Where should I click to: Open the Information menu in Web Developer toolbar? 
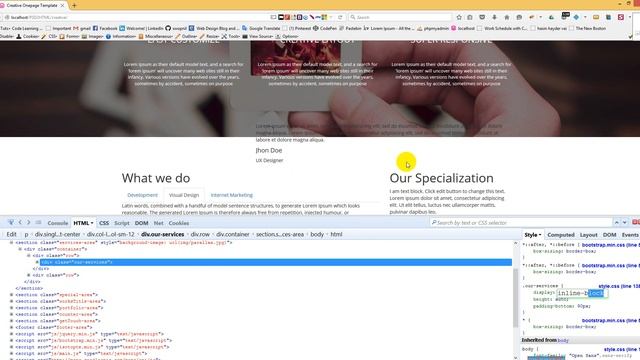click(121, 36)
